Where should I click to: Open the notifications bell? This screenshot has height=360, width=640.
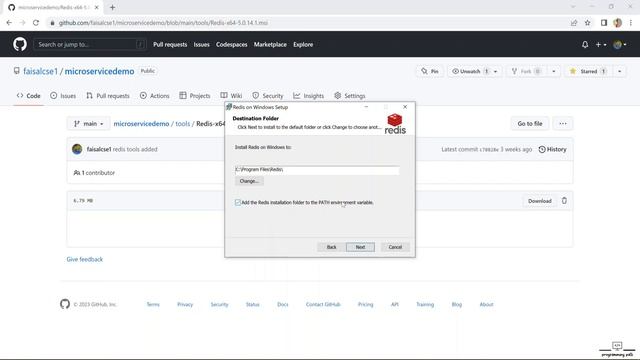[x=585, y=44]
